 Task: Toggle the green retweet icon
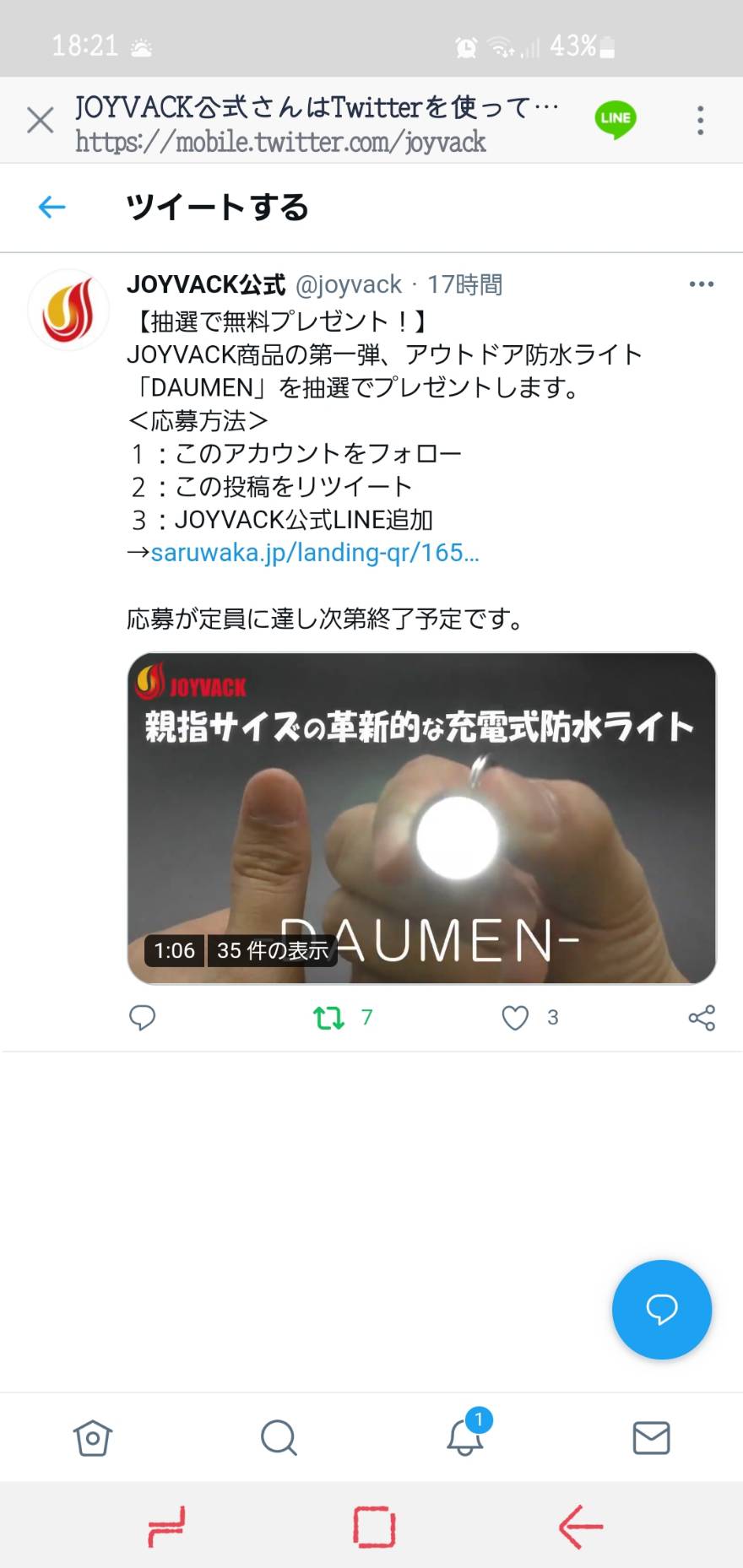pyautogui.click(x=329, y=1018)
